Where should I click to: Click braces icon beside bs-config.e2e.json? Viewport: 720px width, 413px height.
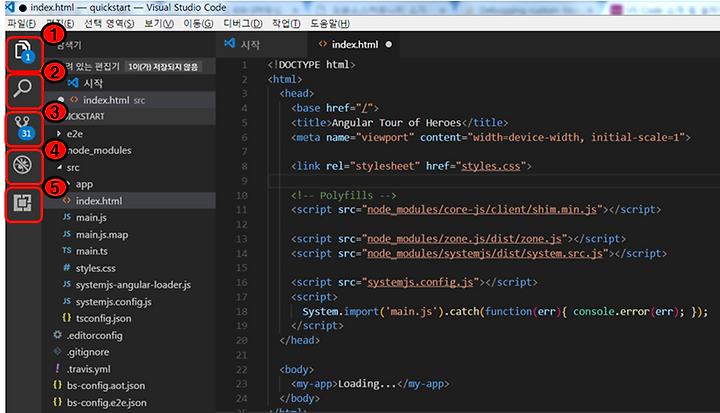pos(57,402)
